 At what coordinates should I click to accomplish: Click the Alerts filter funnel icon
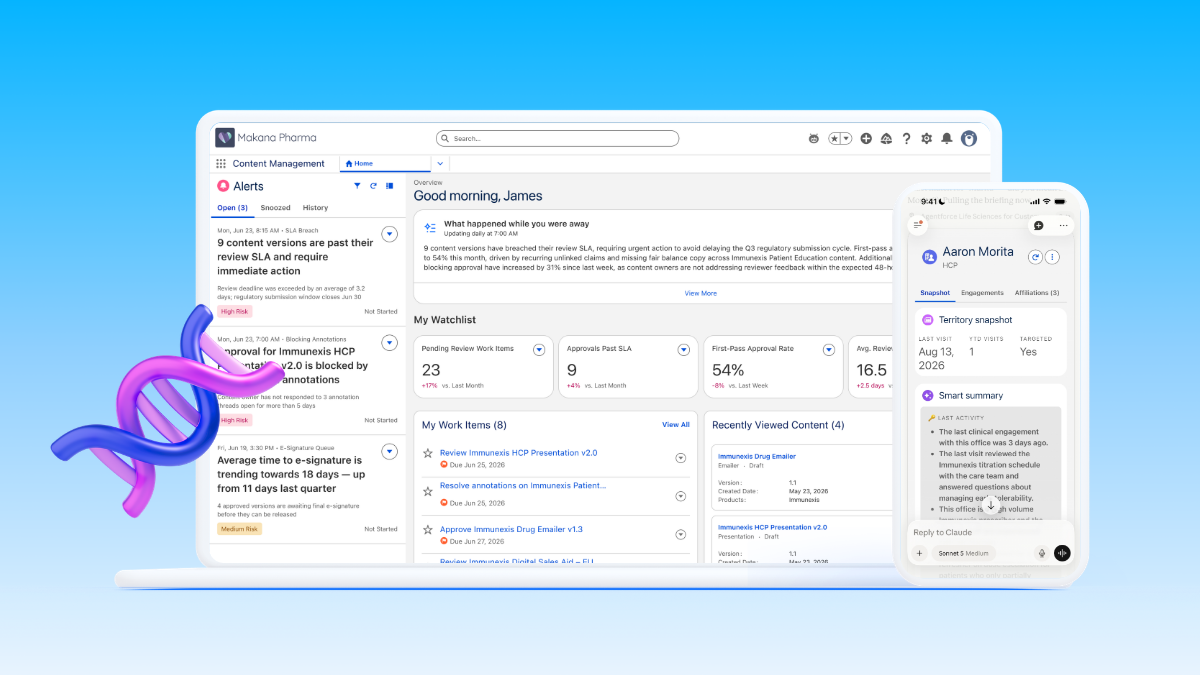coord(358,186)
